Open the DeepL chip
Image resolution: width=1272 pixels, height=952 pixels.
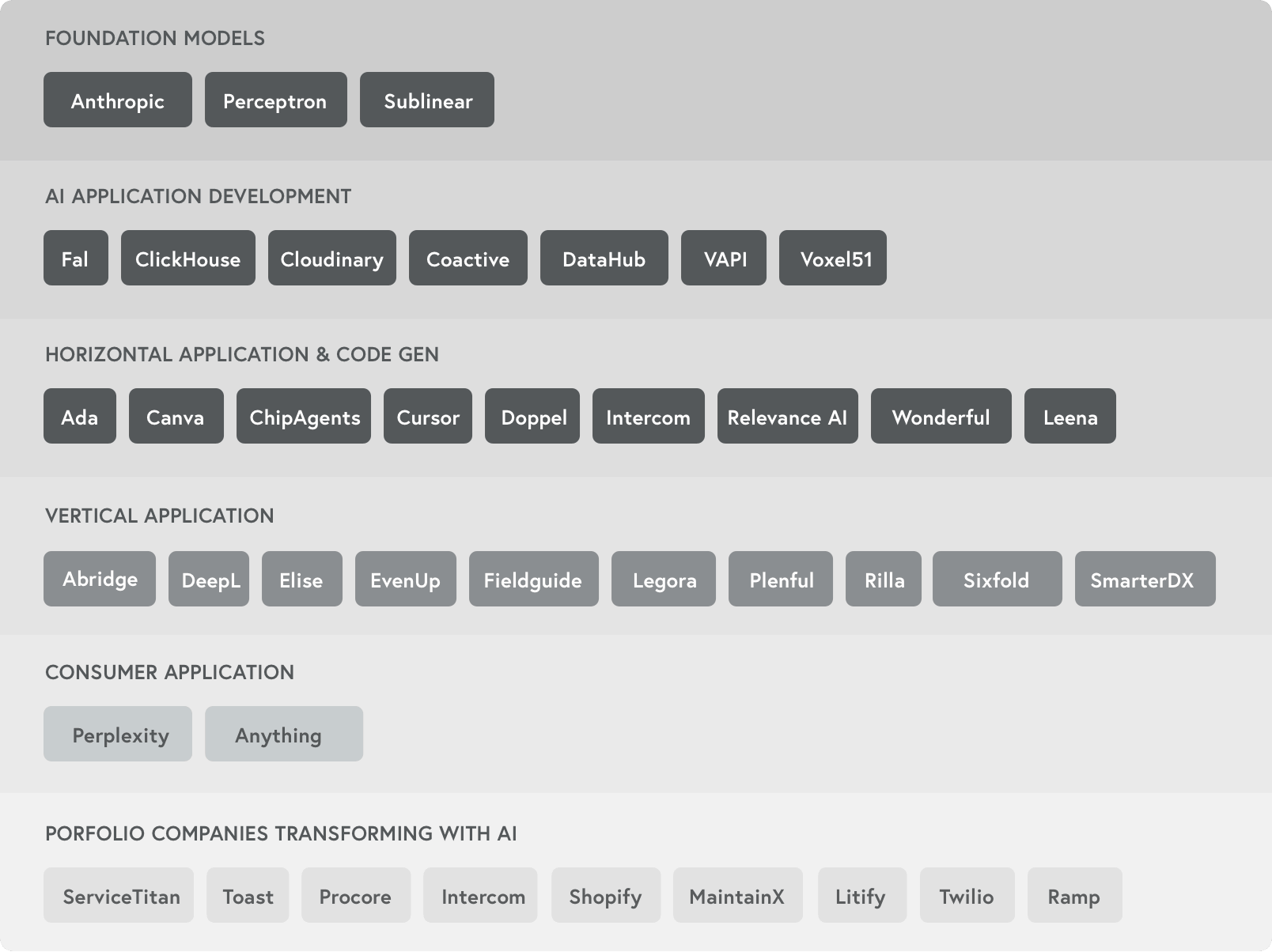pos(209,579)
